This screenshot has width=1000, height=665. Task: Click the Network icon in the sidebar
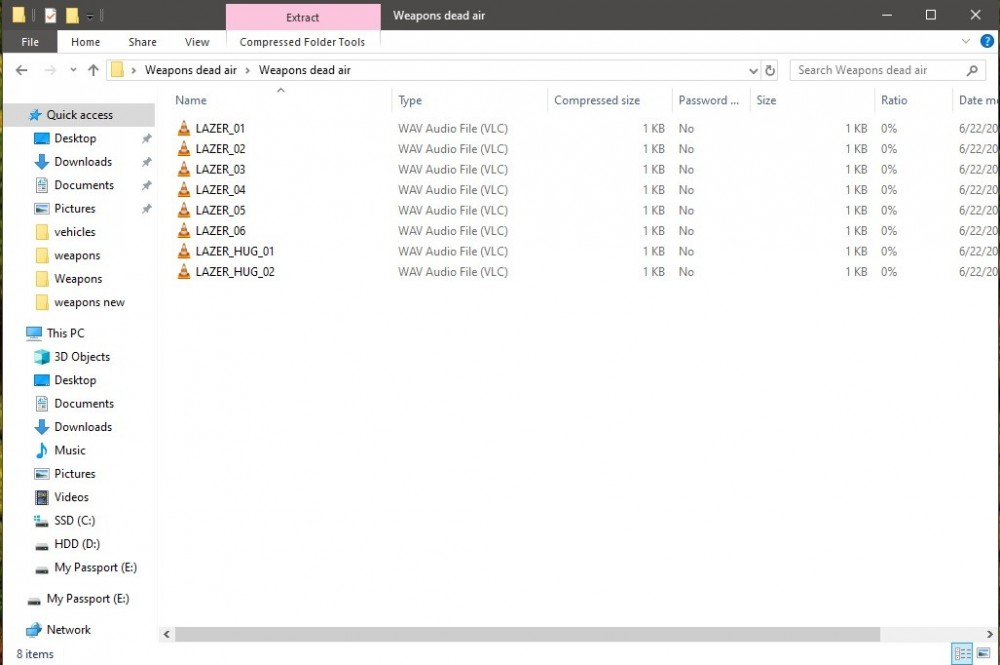[31, 629]
